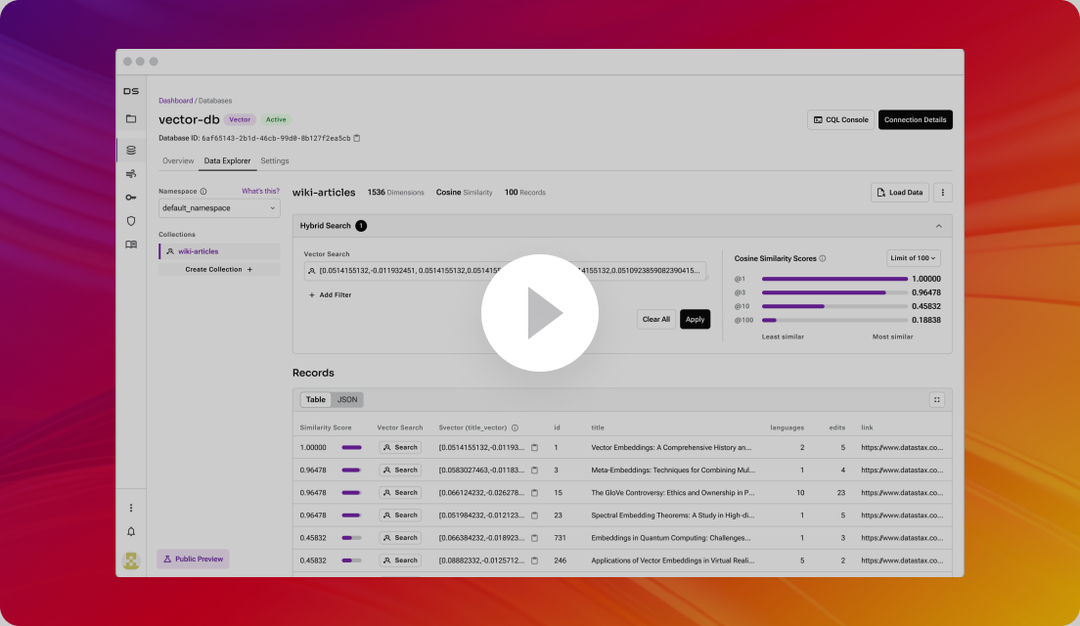Click the languages column header

click(x=787, y=428)
